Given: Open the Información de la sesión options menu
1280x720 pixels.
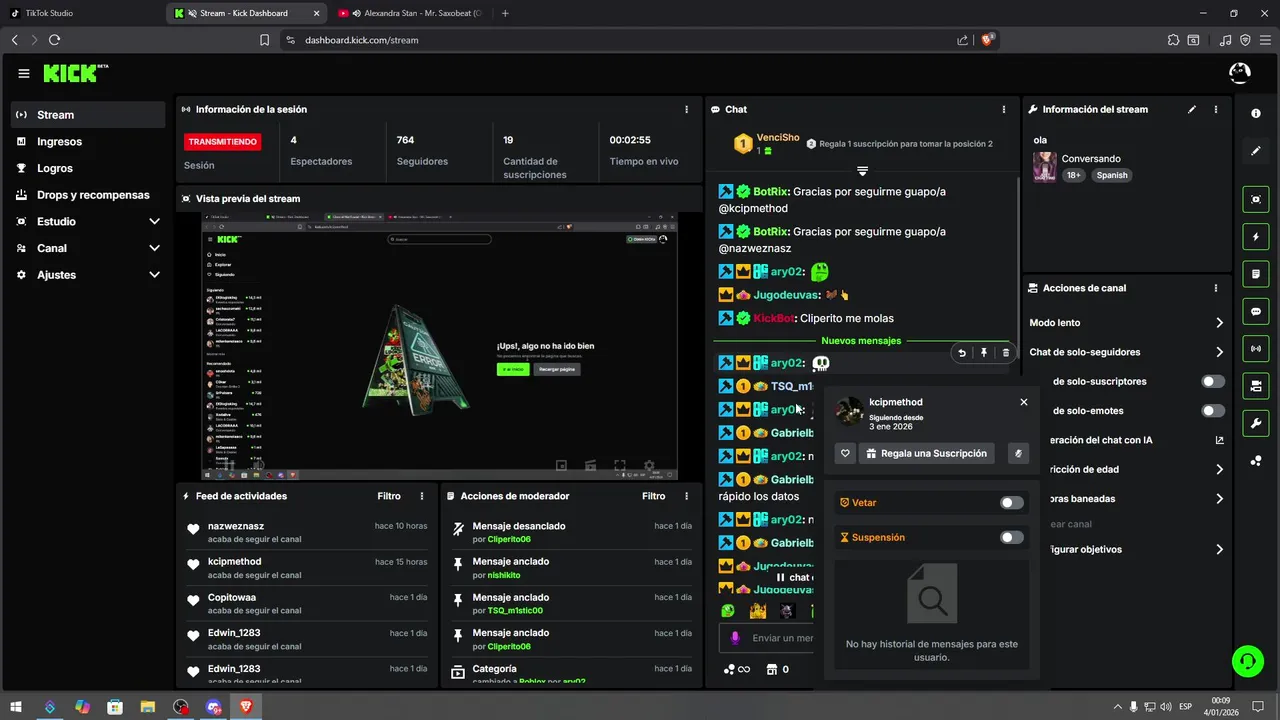Looking at the screenshot, I should point(686,109).
